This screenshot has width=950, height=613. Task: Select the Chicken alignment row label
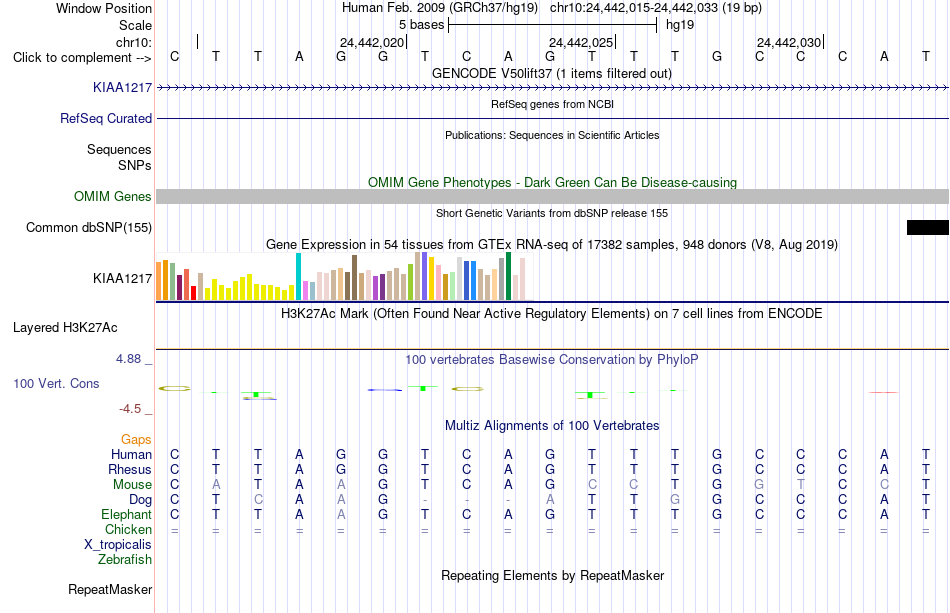pyautogui.click(x=128, y=530)
